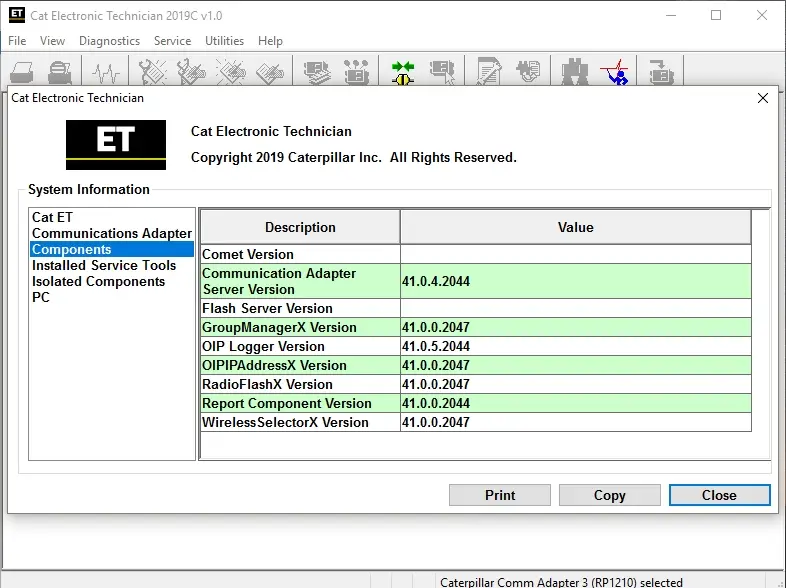Click the green arrows Connect/Disconnect icon
Viewport: 786px width, 588px height.
click(x=403, y=72)
